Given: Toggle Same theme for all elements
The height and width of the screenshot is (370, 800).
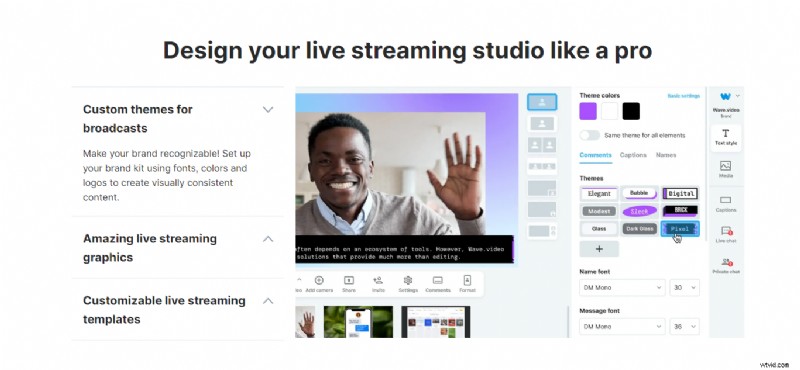Looking at the screenshot, I should point(590,135).
